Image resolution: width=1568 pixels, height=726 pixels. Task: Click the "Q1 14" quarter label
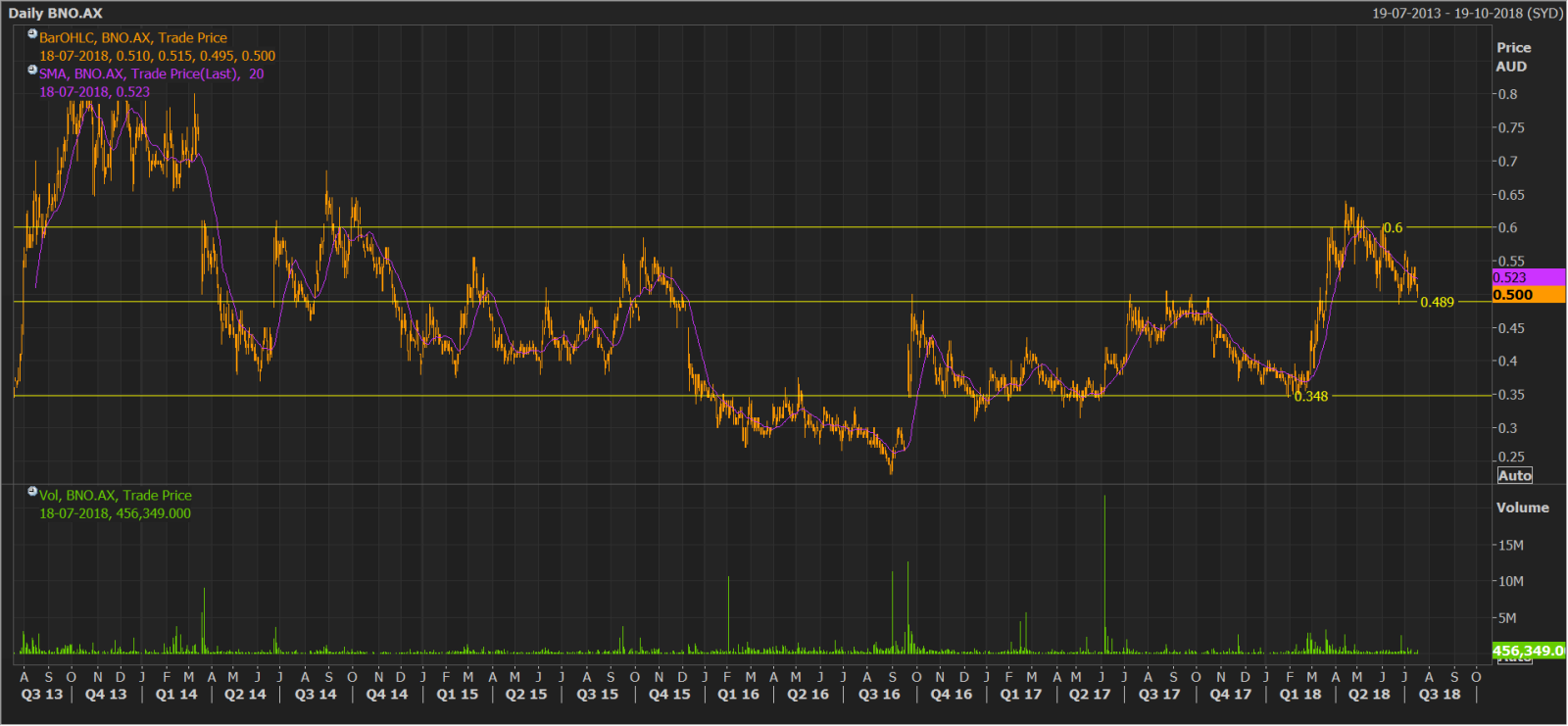coord(176,695)
